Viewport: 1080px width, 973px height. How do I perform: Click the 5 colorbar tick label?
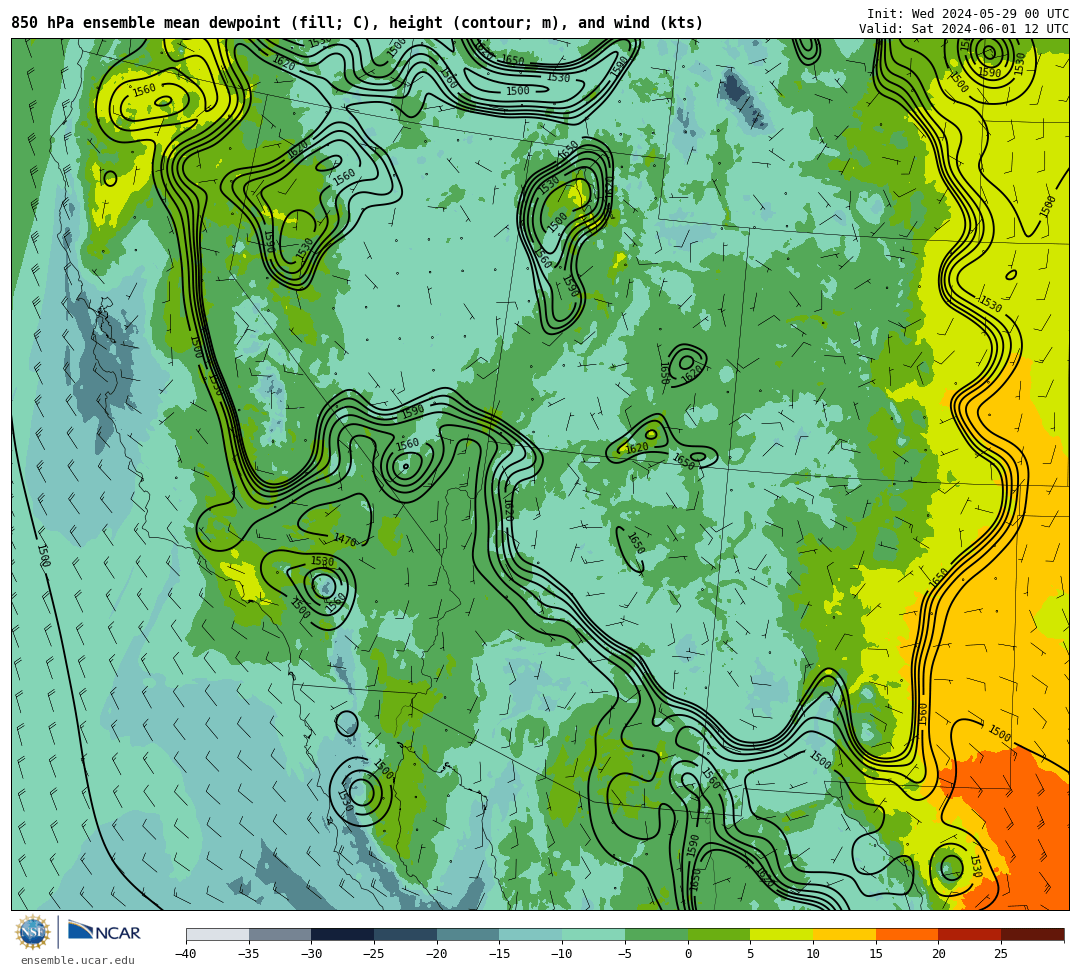point(750,954)
